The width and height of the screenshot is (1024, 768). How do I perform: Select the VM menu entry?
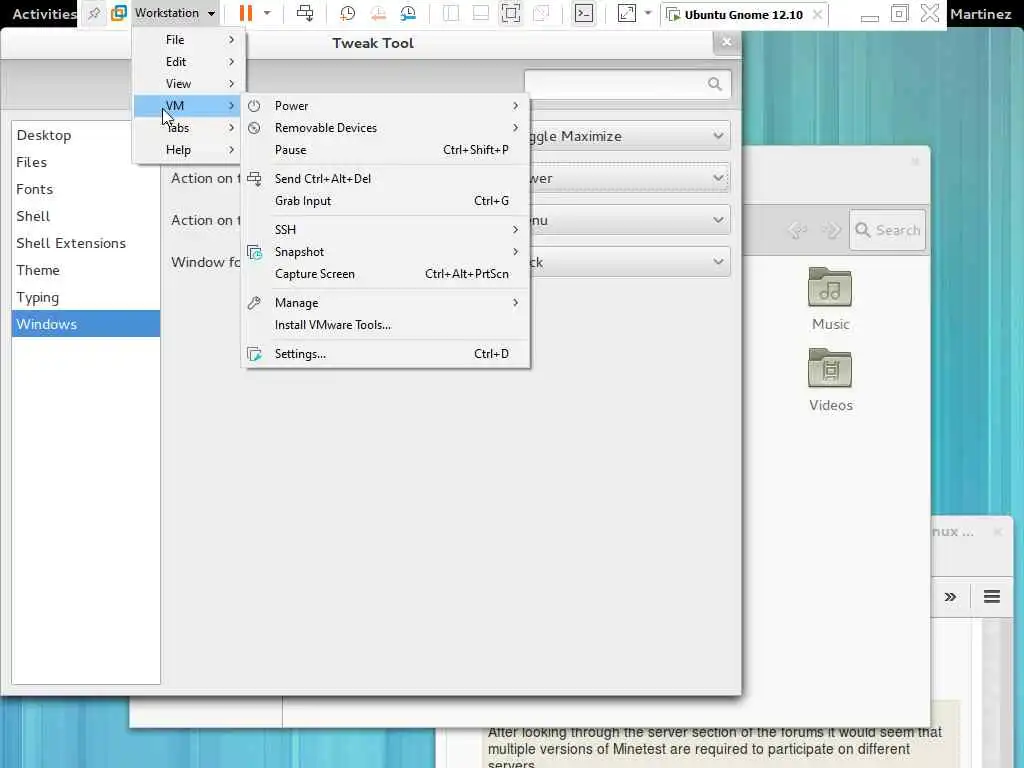187,106
